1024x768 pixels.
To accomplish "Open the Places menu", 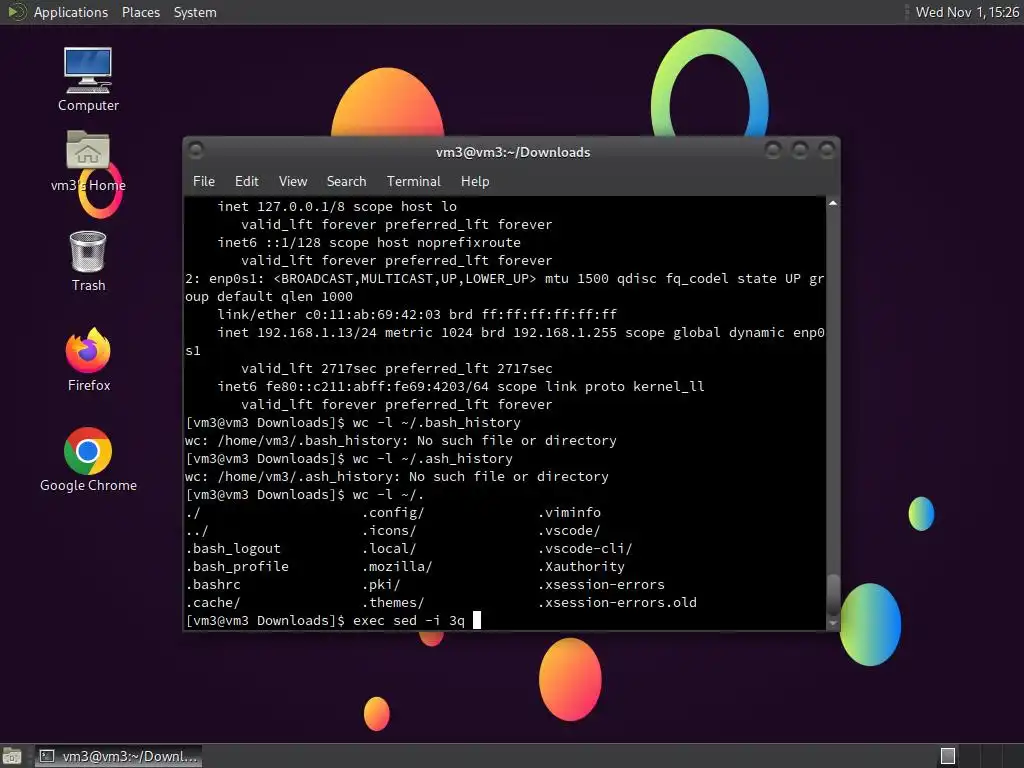I will tap(140, 12).
